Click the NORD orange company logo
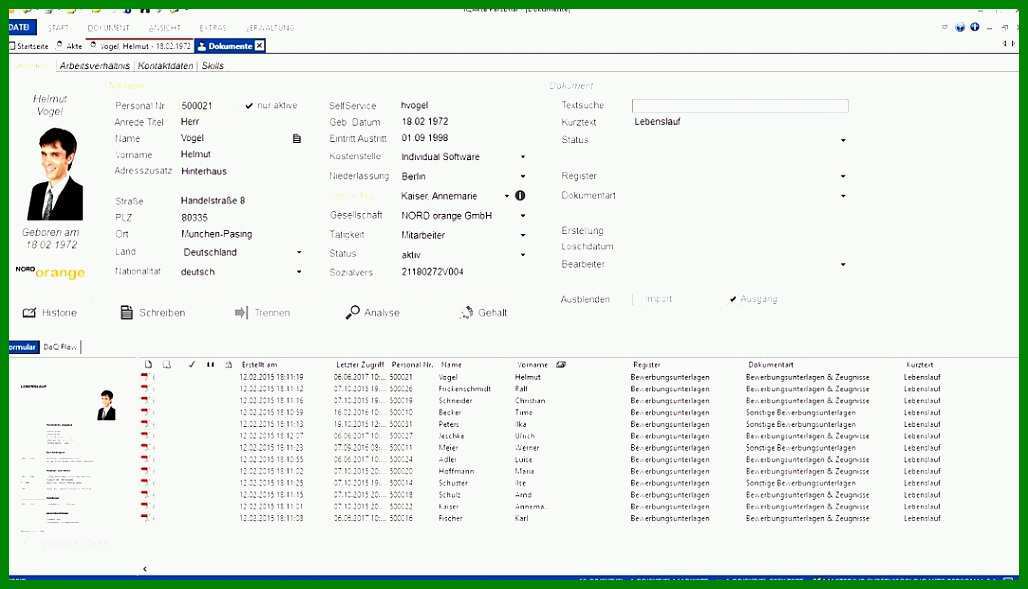The height and width of the screenshot is (589, 1028). [x=50, y=272]
